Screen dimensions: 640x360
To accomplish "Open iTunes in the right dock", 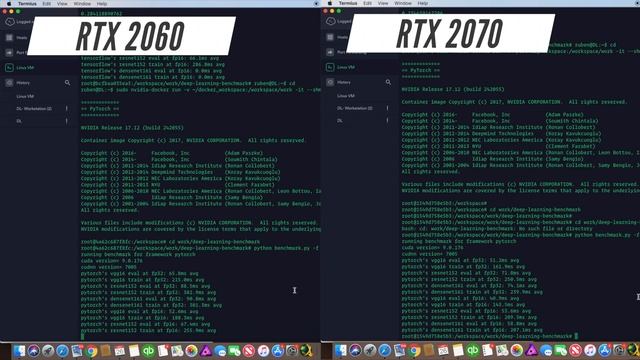I will click(x=590, y=350).
